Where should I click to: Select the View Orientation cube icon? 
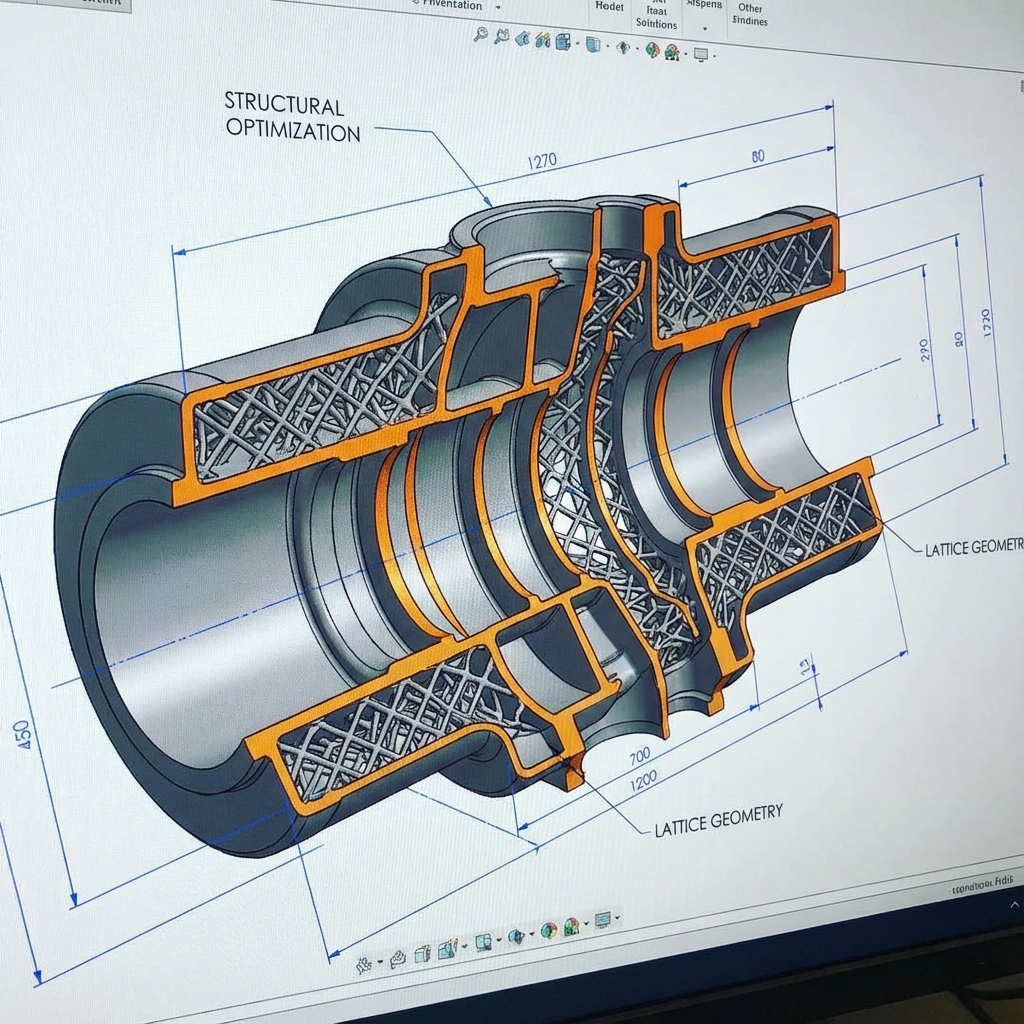pos(563,42)
